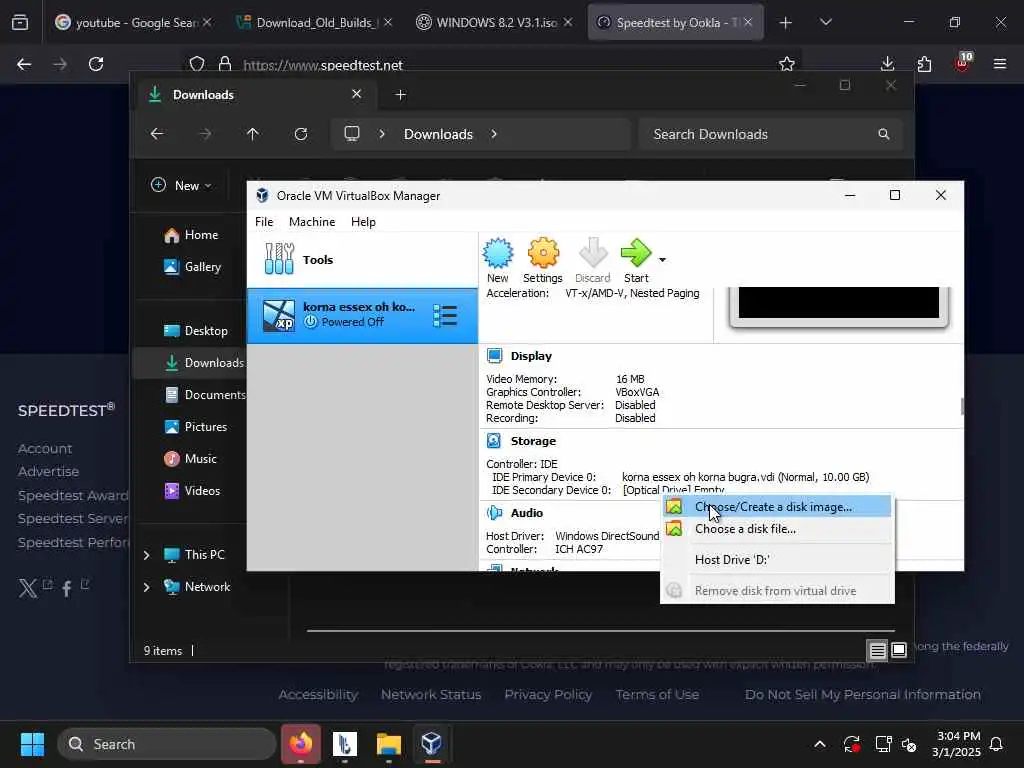Select the korna essex oh ko... virtual machine
The height and width of the screenshot is (768, 1024).
(x=362, y=315)
